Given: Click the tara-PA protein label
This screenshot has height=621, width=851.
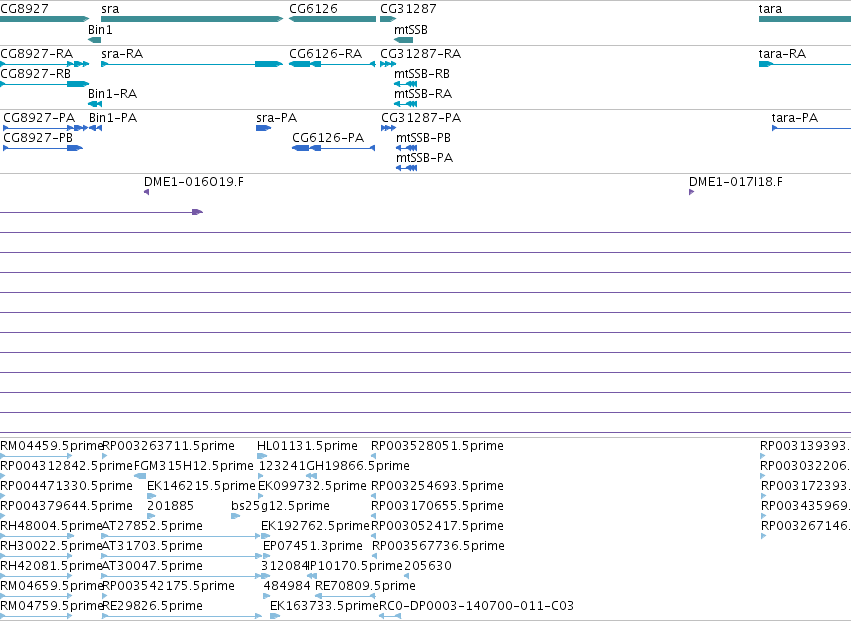Looking at the screenshot, I should coord(795,118).
